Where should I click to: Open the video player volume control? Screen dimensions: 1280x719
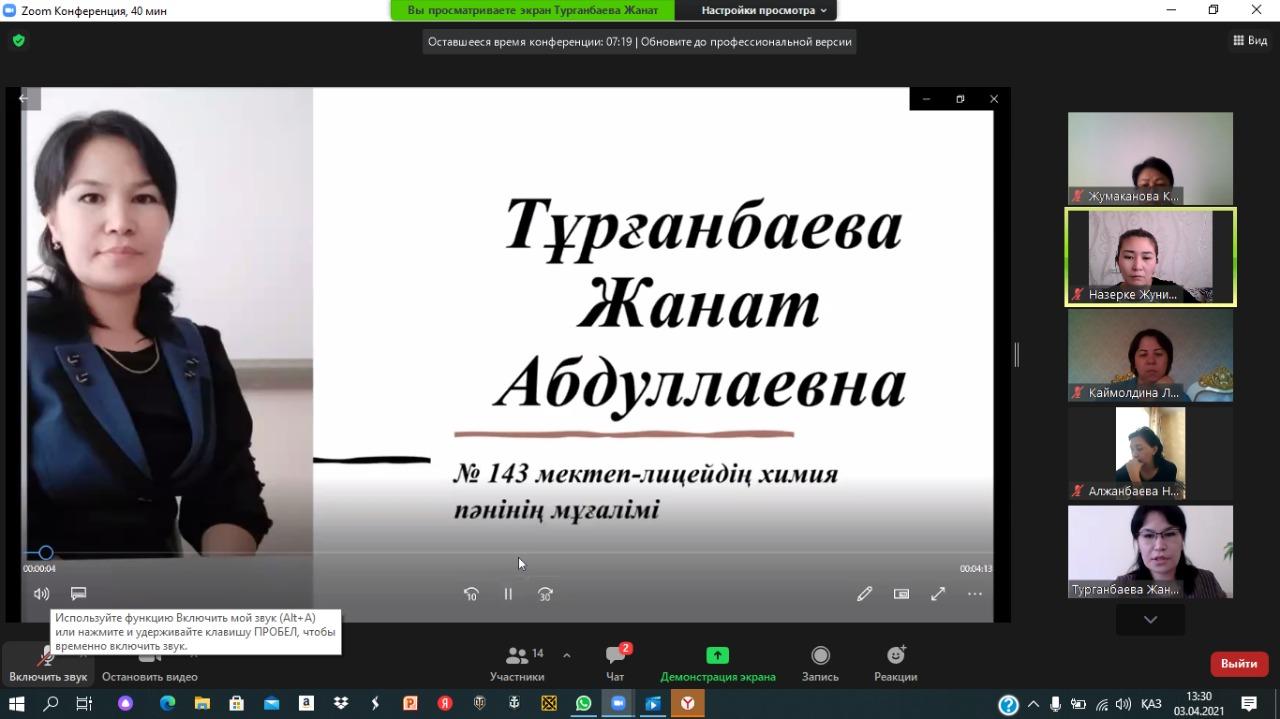click(40, 593)
